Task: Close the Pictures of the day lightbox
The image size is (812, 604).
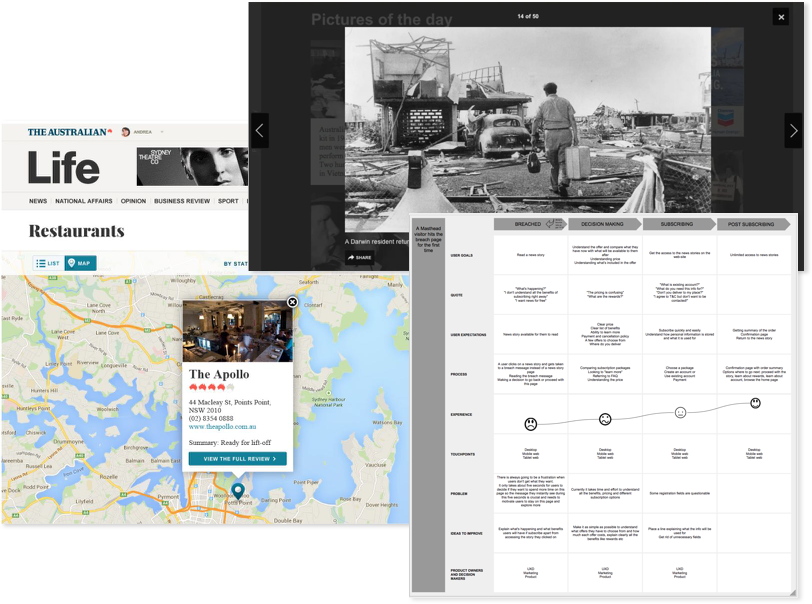Action: click(x=781, y=17)
